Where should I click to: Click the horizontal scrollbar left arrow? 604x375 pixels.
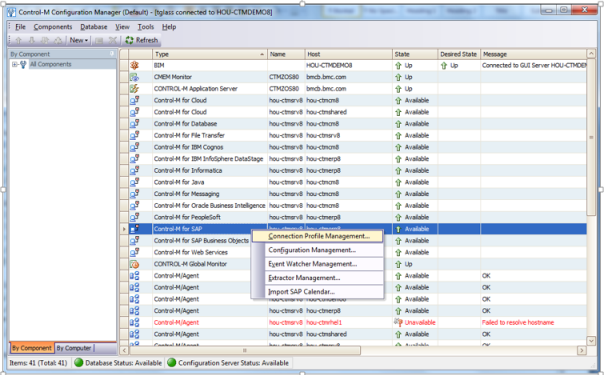point(124,350)
